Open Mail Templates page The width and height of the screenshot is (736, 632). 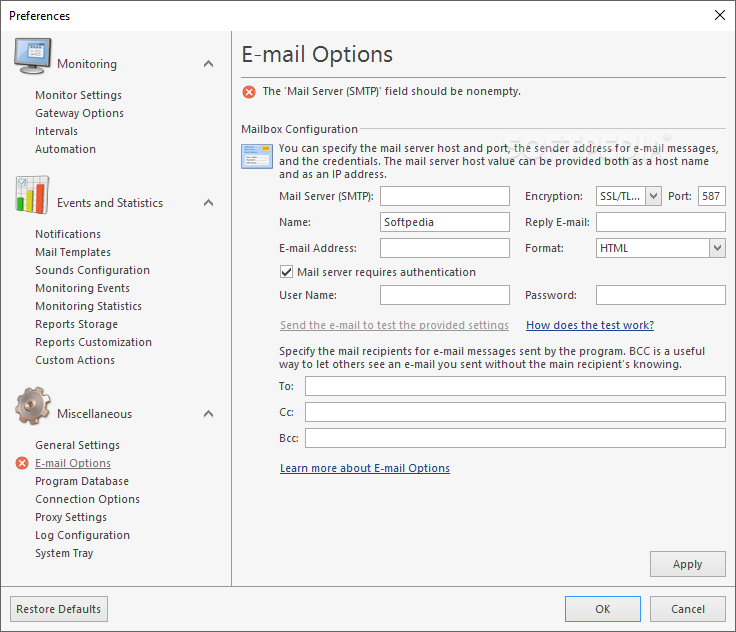coord(73,252)
